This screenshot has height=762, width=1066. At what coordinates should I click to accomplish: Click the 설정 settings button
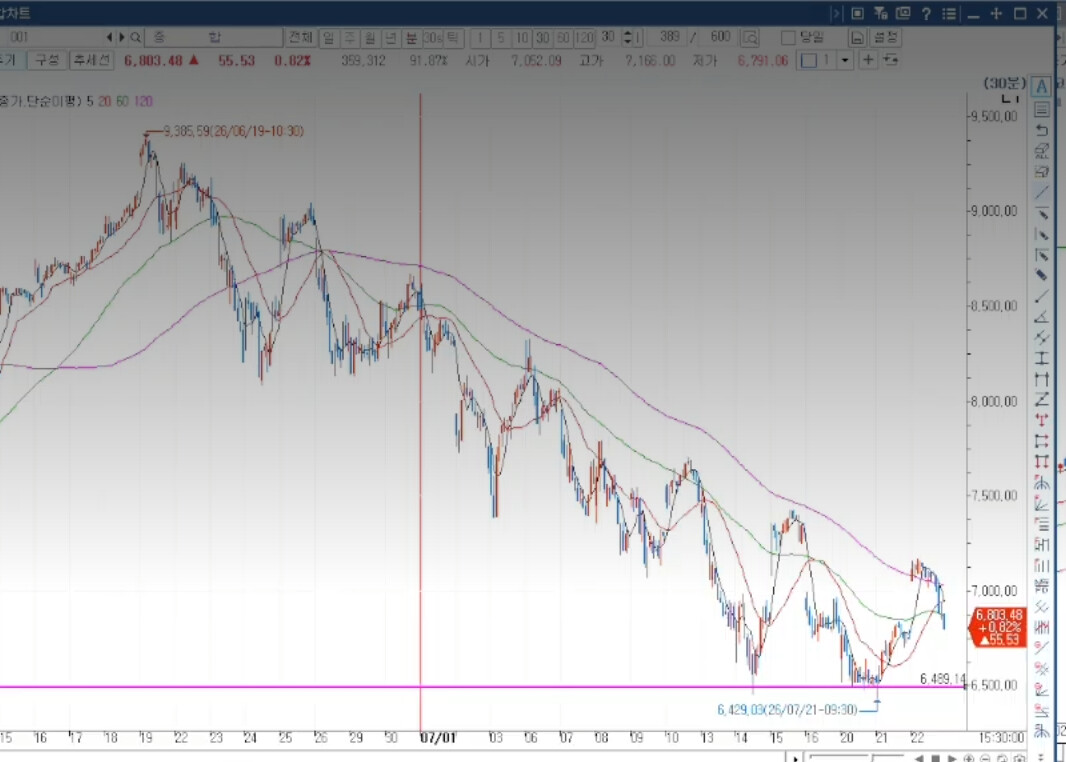coord(885,37)
